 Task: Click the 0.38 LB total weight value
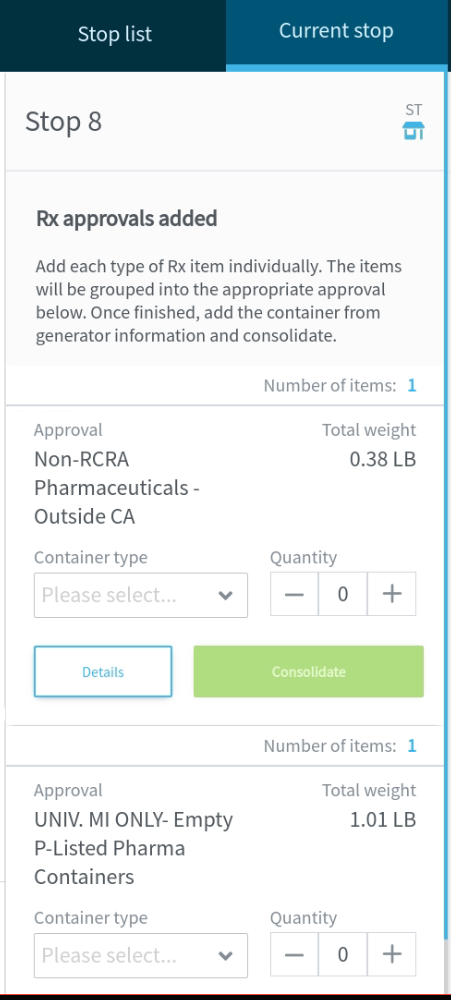point(383,460)
